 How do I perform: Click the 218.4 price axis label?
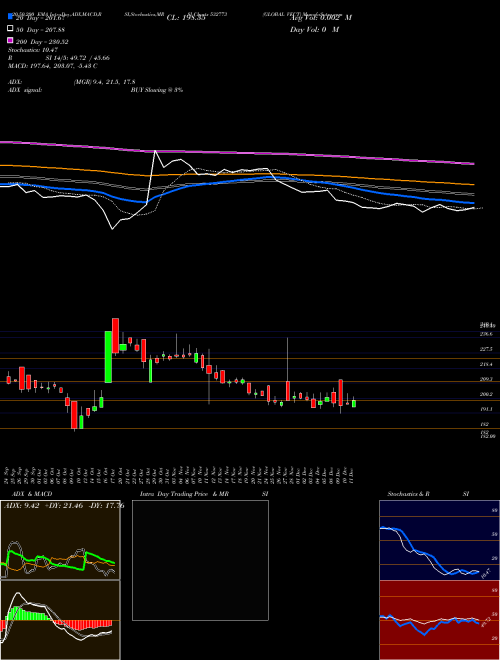[487, 364]
